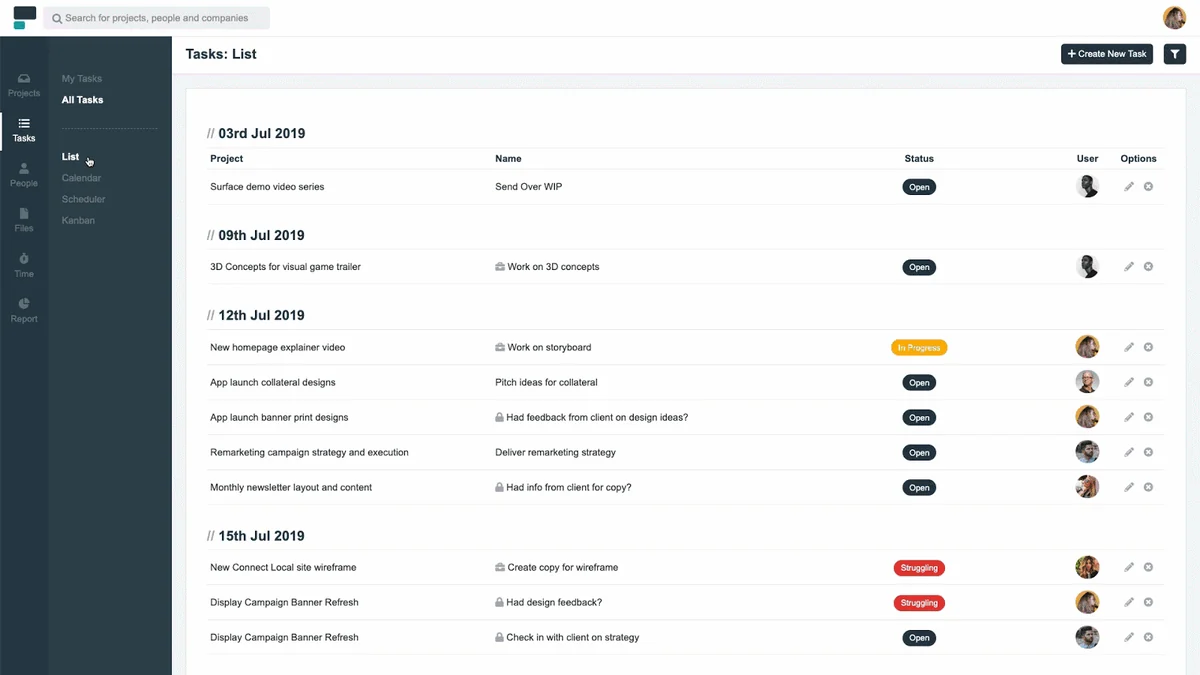Click the "Struggling" badge on "Had design feedback?"
Screen dimensions: 1200x675
(x=919, y=602)
